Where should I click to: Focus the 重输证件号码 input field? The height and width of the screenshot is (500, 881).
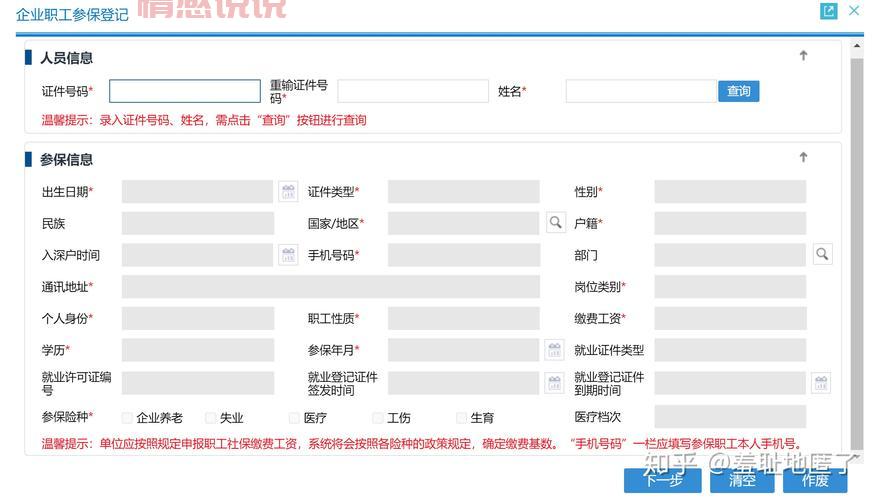413,91
